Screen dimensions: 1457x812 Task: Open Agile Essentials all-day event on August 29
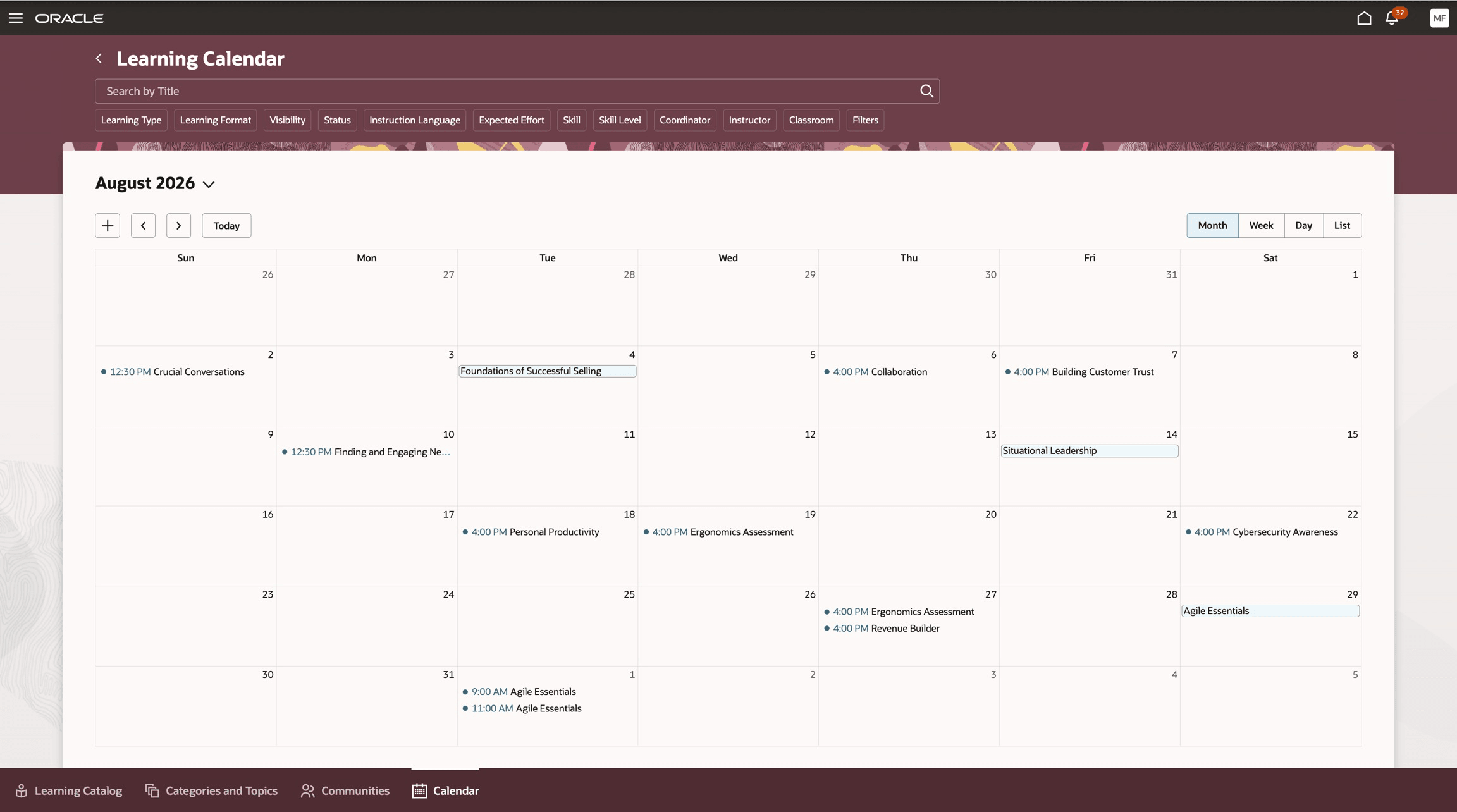1270,611
